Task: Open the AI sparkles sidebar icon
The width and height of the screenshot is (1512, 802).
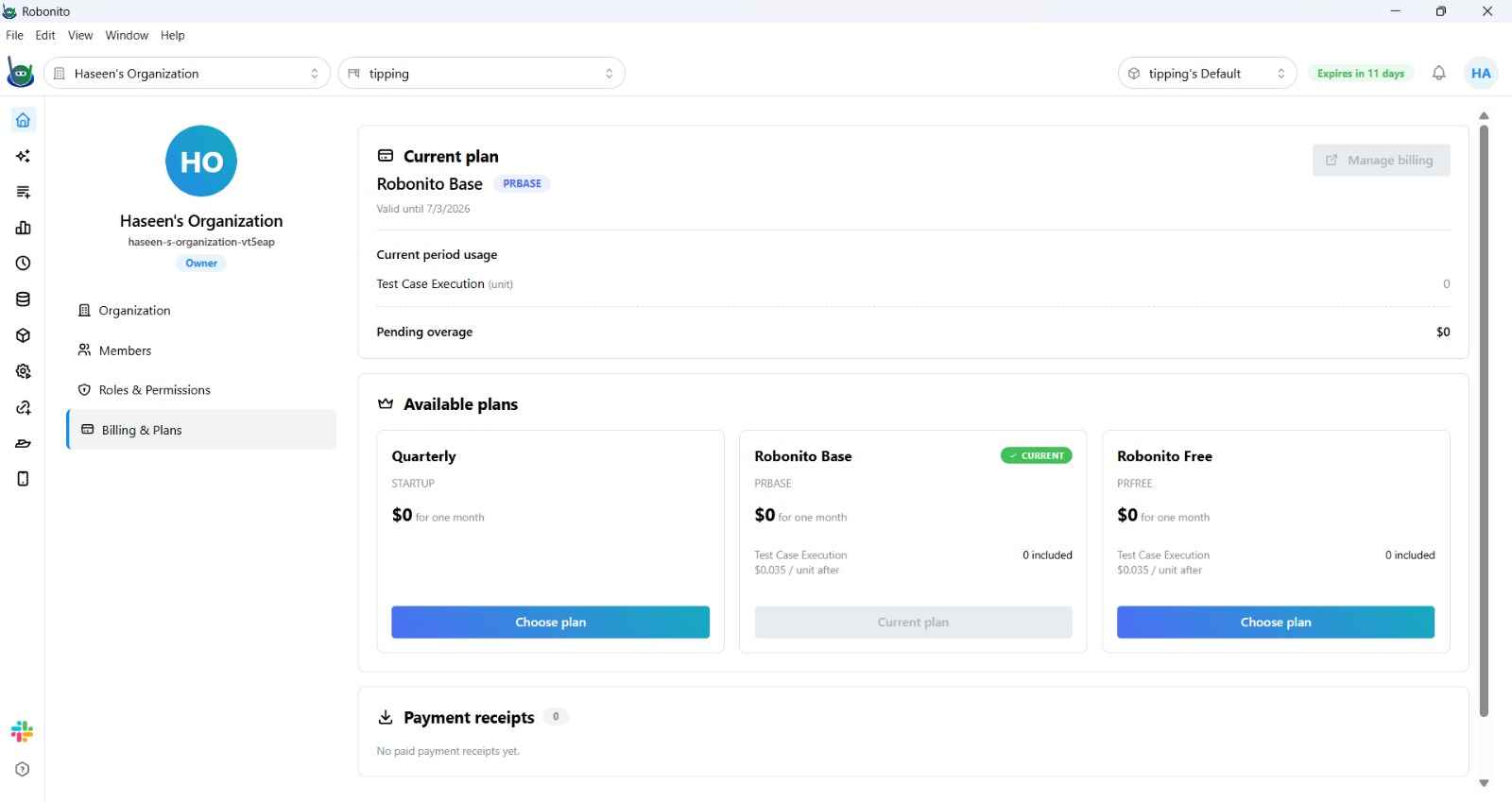Action: 23,156
